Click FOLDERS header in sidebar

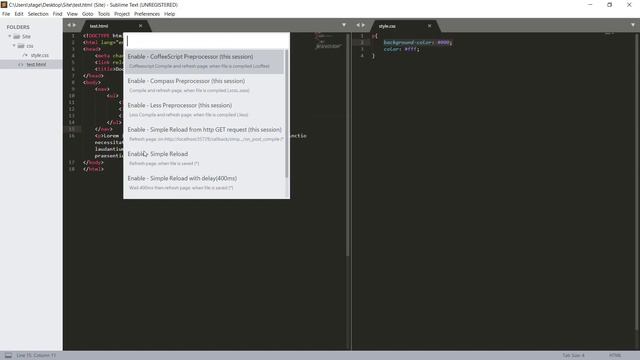tap(18, 27)
